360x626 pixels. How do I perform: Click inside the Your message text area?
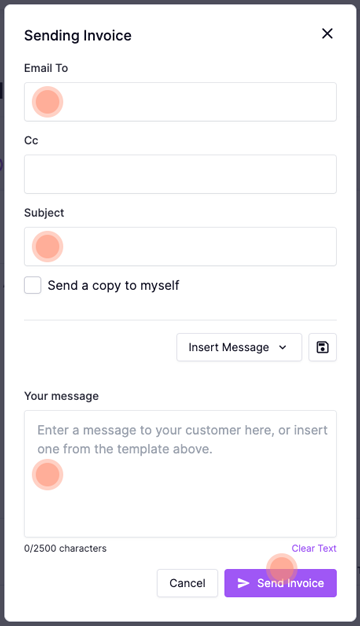click(x=180, y=474)
